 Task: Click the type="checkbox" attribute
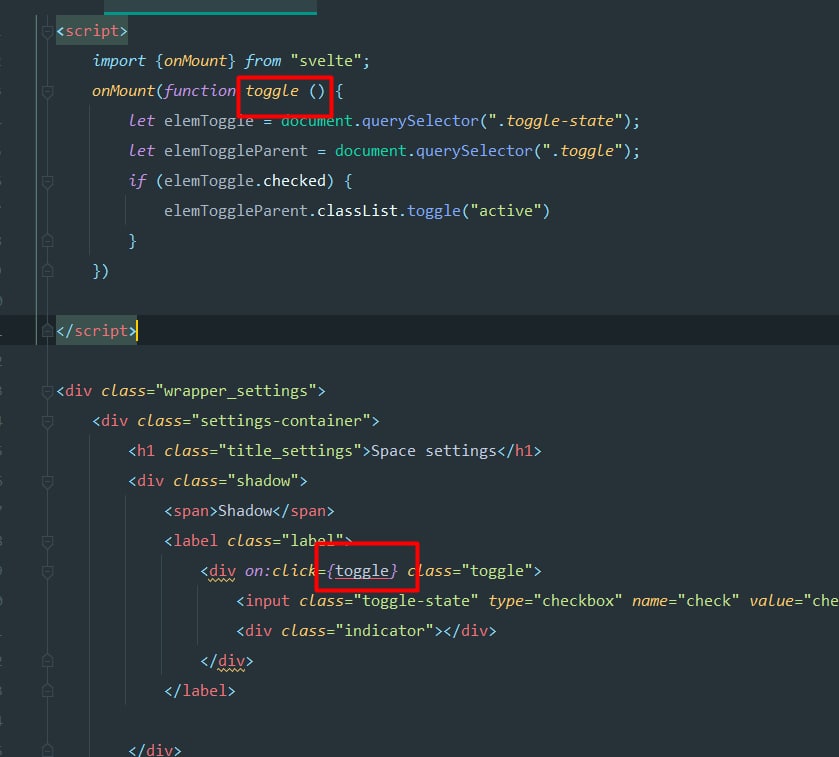555,601
